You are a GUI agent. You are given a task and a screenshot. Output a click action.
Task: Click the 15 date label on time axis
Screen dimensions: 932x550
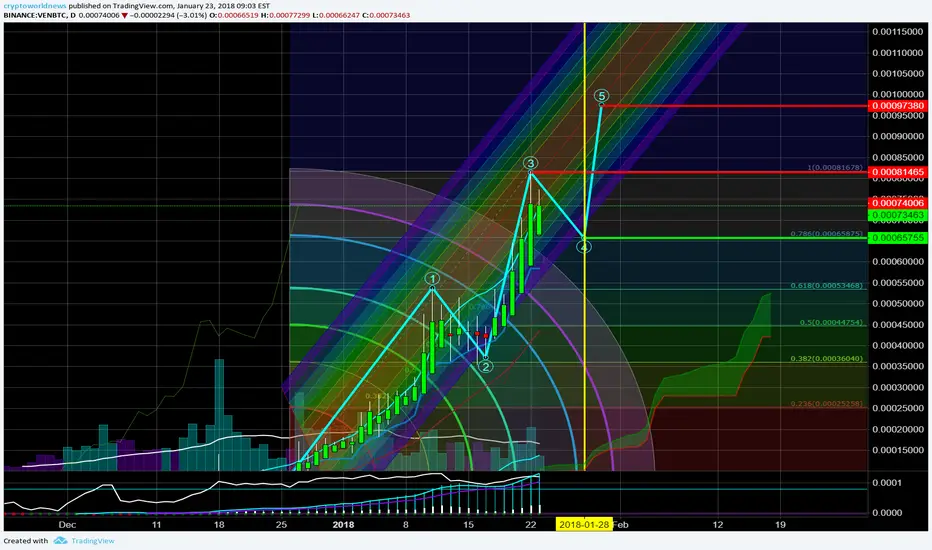click(468, 524)
